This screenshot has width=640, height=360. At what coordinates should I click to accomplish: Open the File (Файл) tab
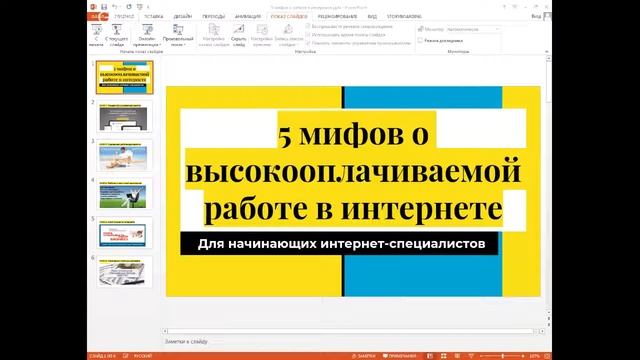tap(97, 16)
